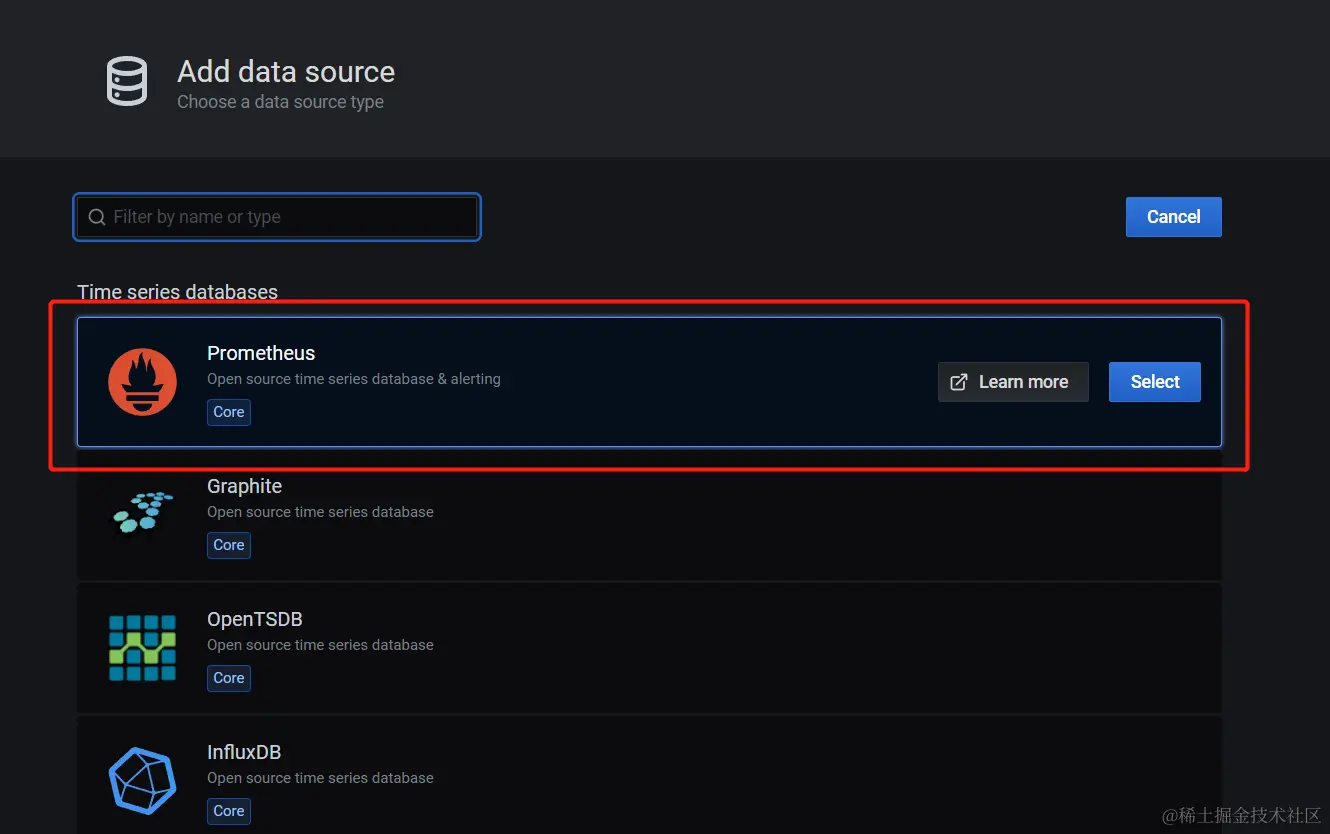This screenshot has height=834, width=1330.
Task: Click the Core badge under OpenTSDB
Action: point(229,678)
